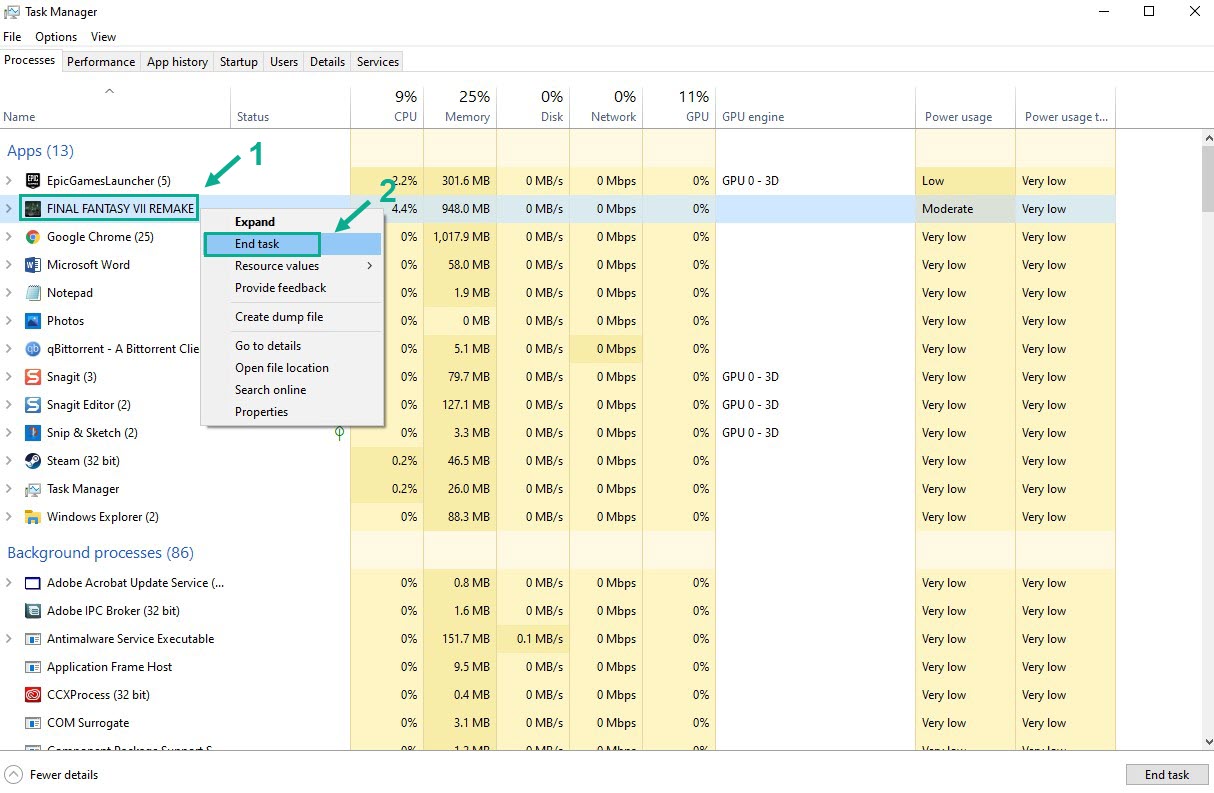Screen dimensions: 1214x793
Task: Click the Adobe IPC Broker icon
Action: pos(32,611)
